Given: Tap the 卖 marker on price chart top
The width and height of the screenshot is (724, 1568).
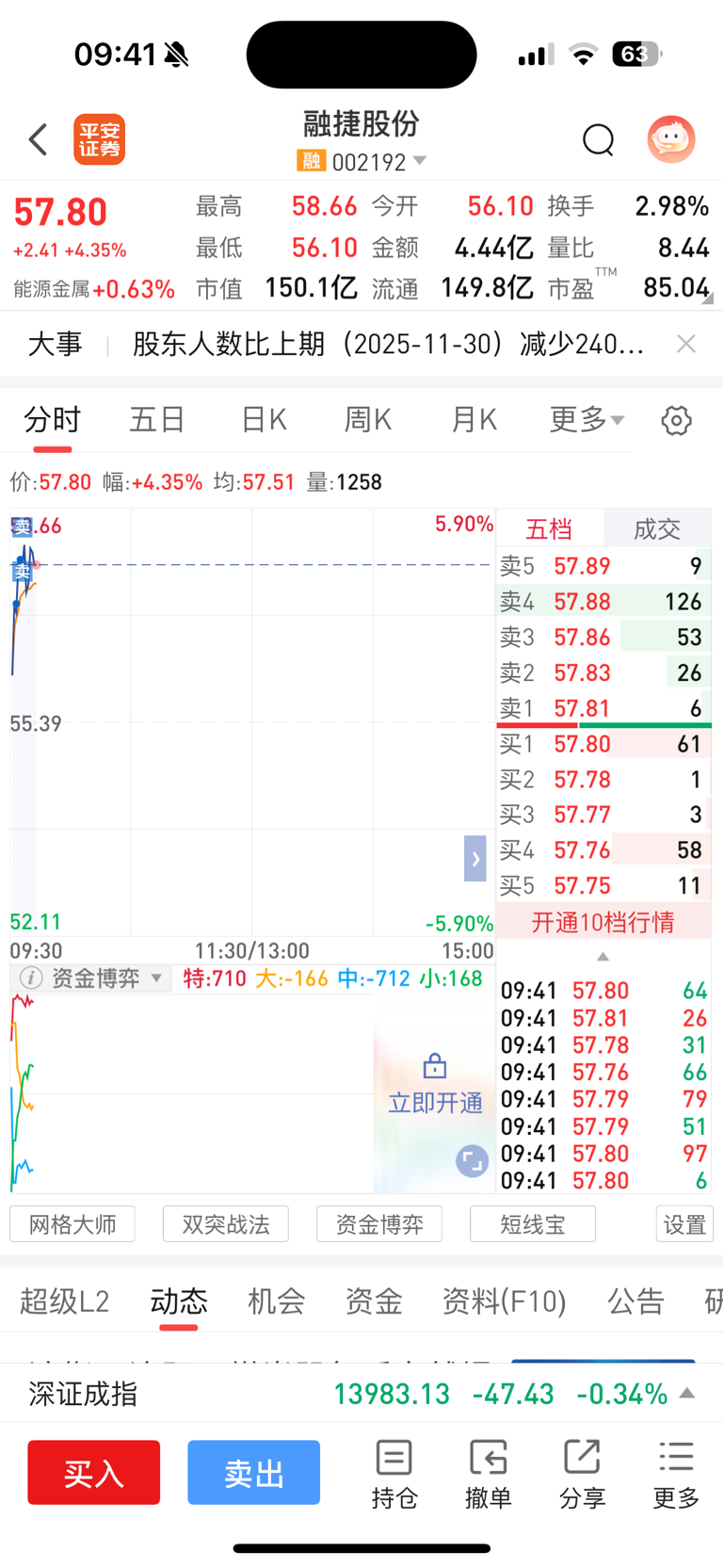Looking at the screenshot, I should pyautogui.click(x=22, y=526).
